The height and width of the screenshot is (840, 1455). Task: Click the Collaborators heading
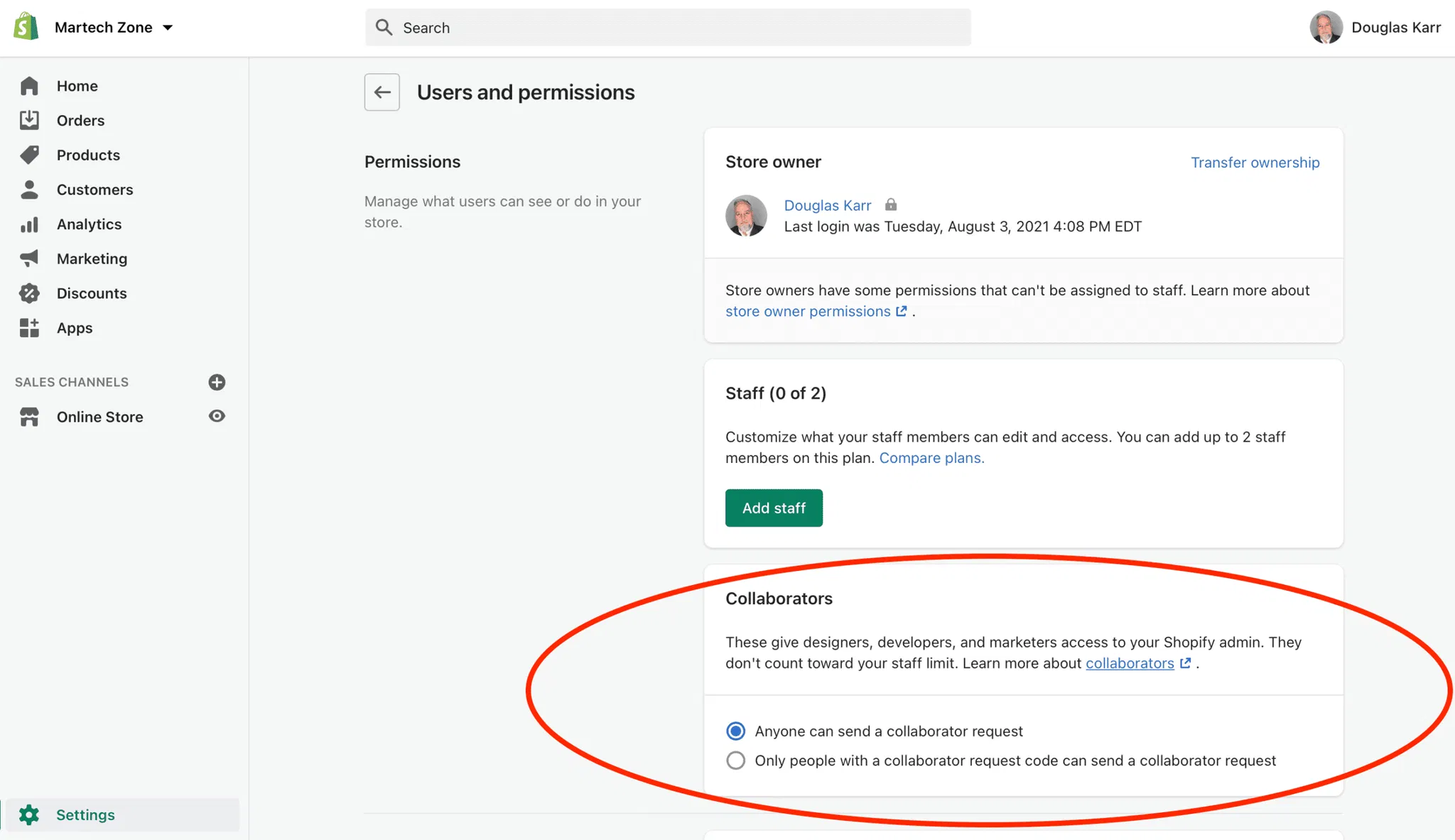tap(779, 599)
